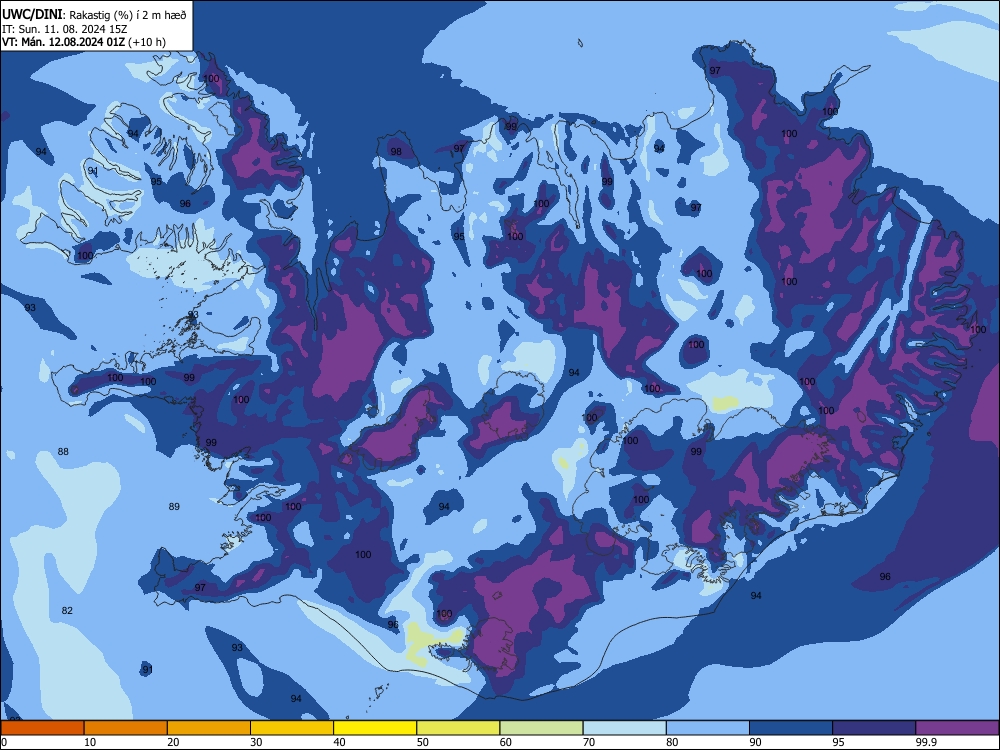
Task: Click the legend tick label '20'
Action: (173, 742)
